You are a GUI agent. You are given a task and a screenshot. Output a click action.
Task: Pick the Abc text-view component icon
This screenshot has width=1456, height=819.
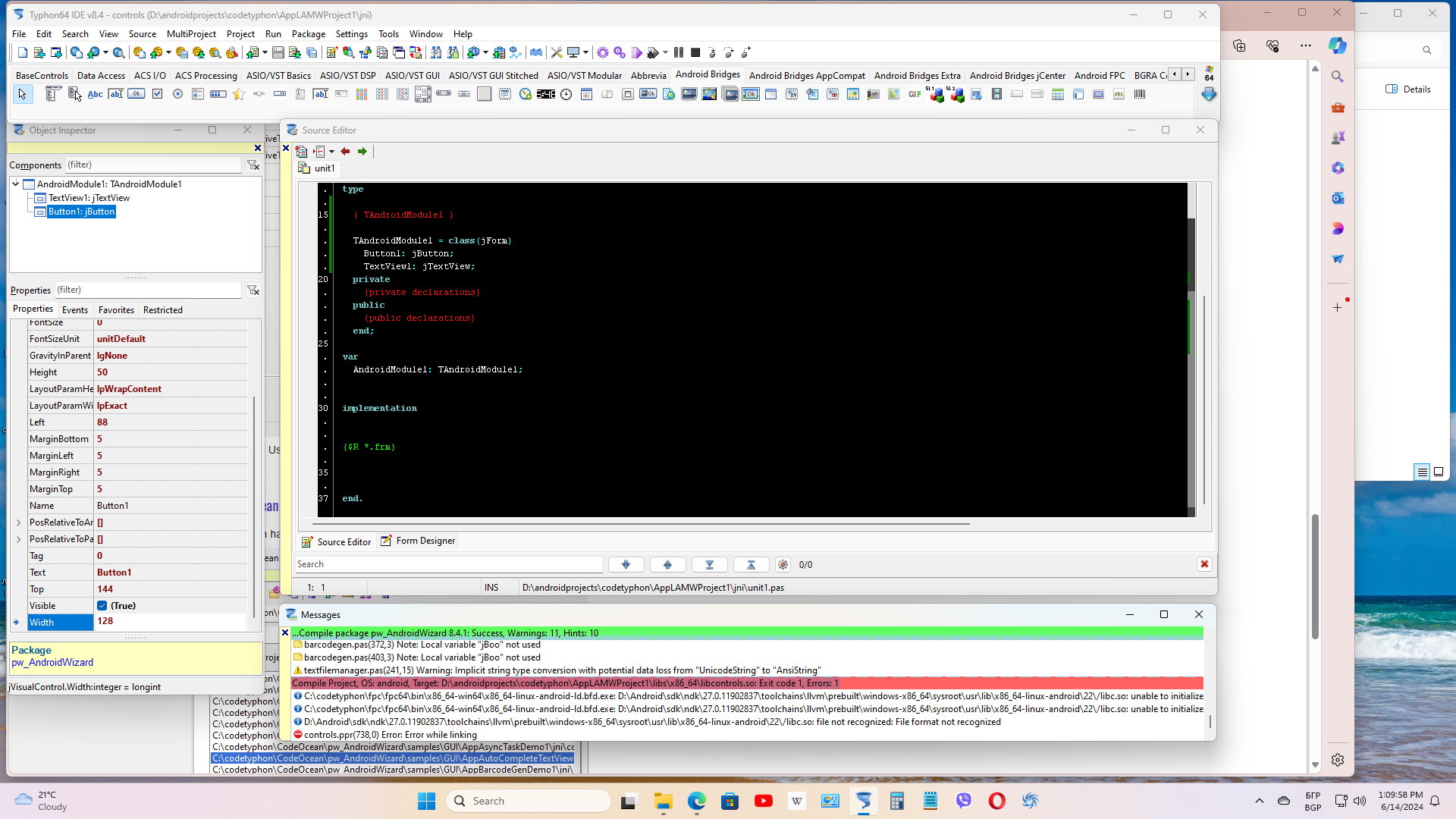tap(95, 94)
